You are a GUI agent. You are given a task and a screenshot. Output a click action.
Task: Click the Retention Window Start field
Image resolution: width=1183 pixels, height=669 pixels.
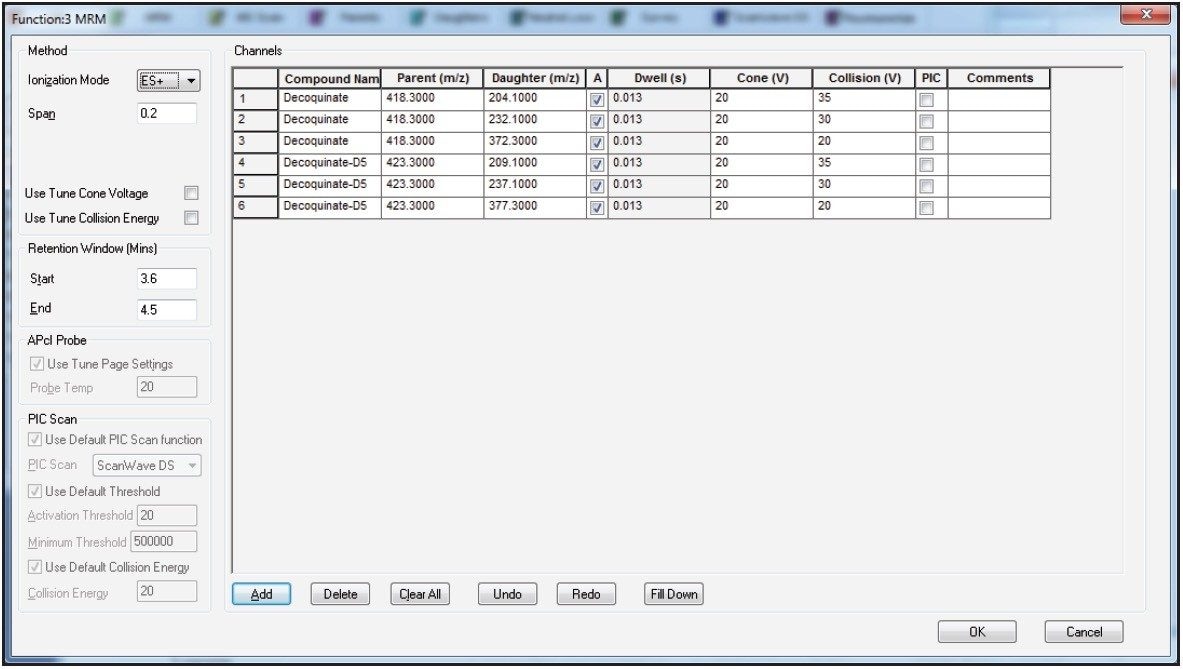166,279
